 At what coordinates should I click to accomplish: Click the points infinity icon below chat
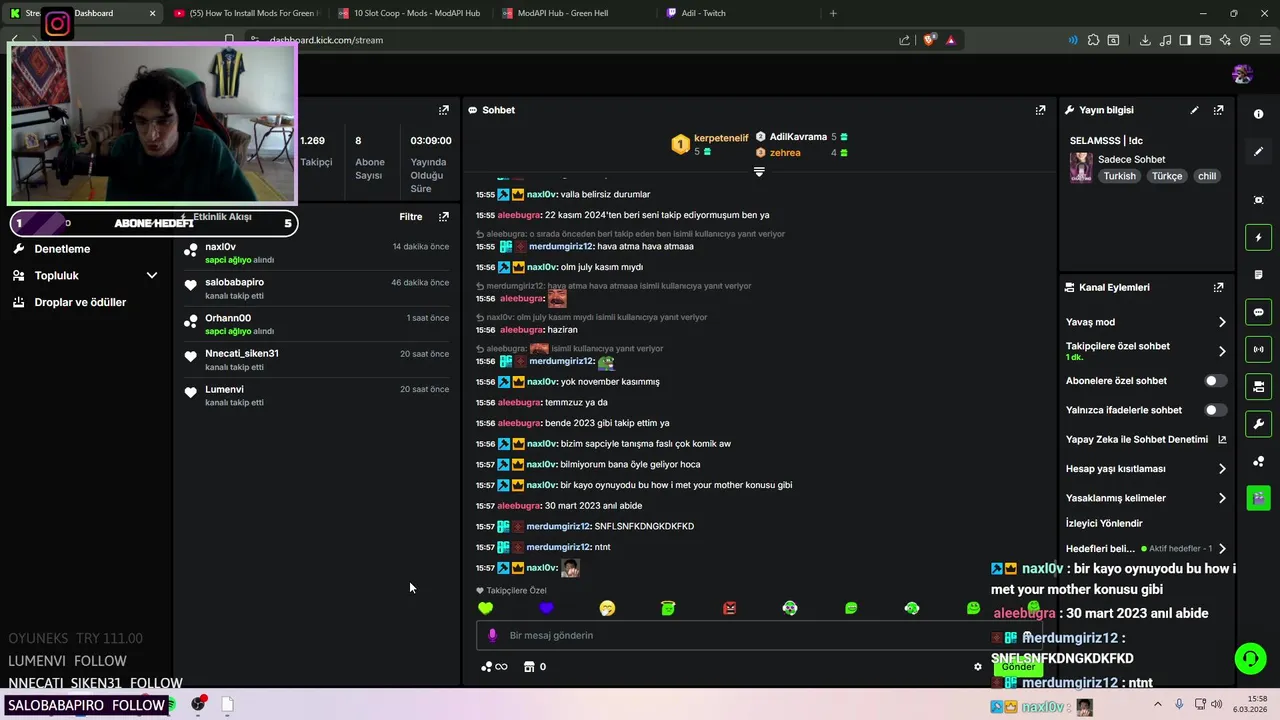click(x=494, y=667)
